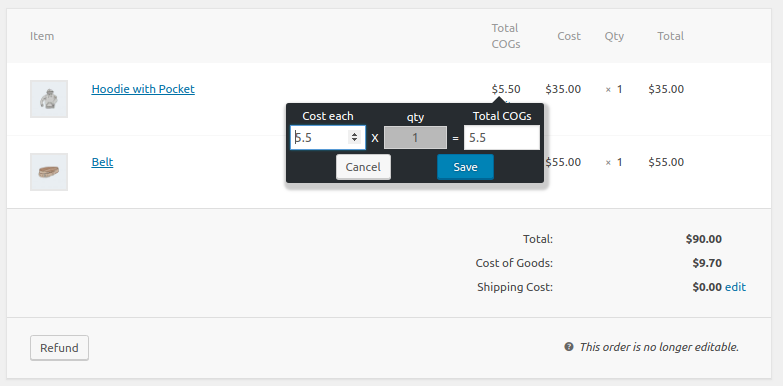The width and height of the screenshot is (783, 386).
Task: Click the Item column header
Action: pos(42,36)
